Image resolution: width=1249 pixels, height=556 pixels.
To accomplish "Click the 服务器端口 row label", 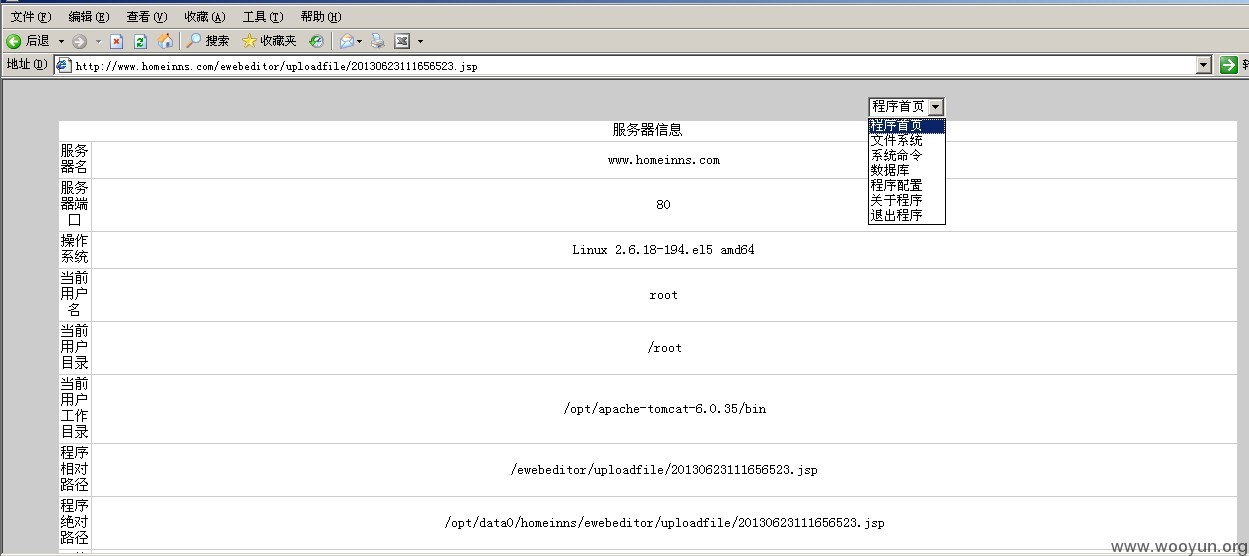I will coord(74,205).
